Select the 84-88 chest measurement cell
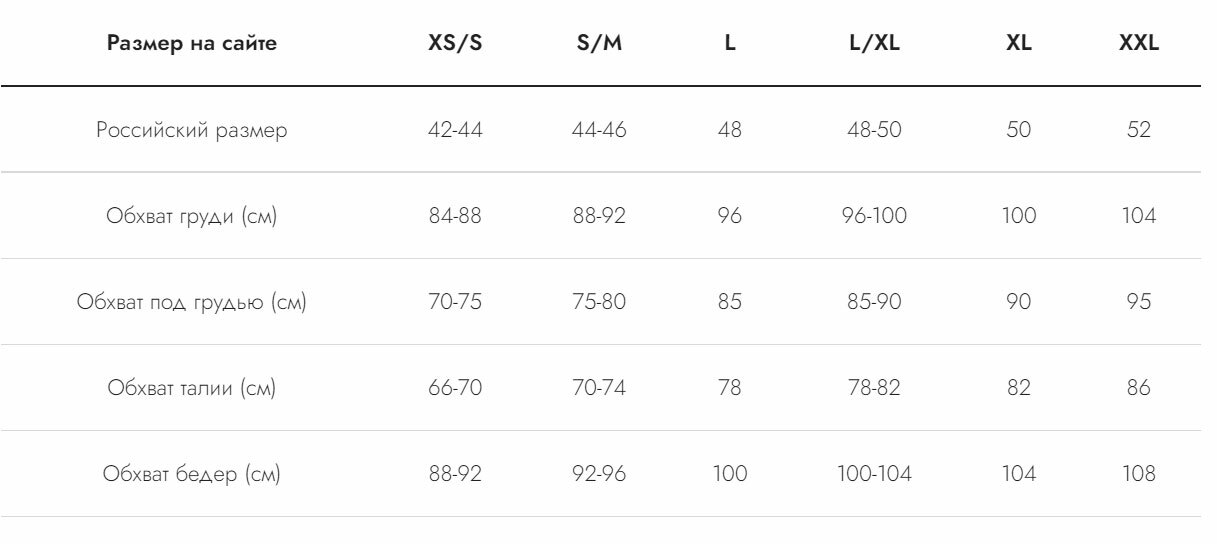This screenshot has width=1217, height=544. 455,216
